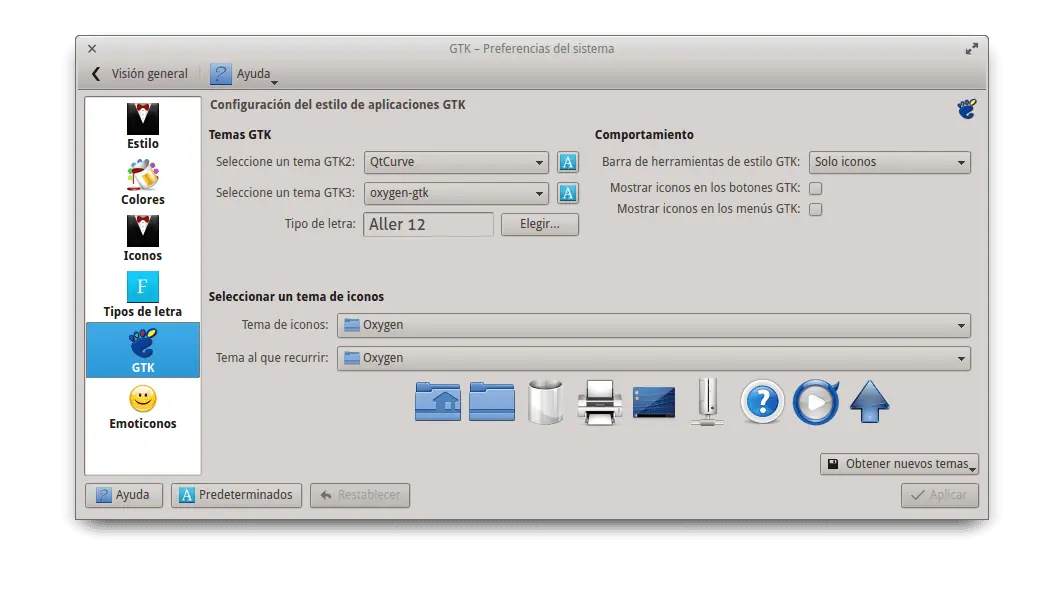The width and height of the screenshot is (1064, 605).
Task: Click the blue up arrow preview icon
Action: (869, 402)
